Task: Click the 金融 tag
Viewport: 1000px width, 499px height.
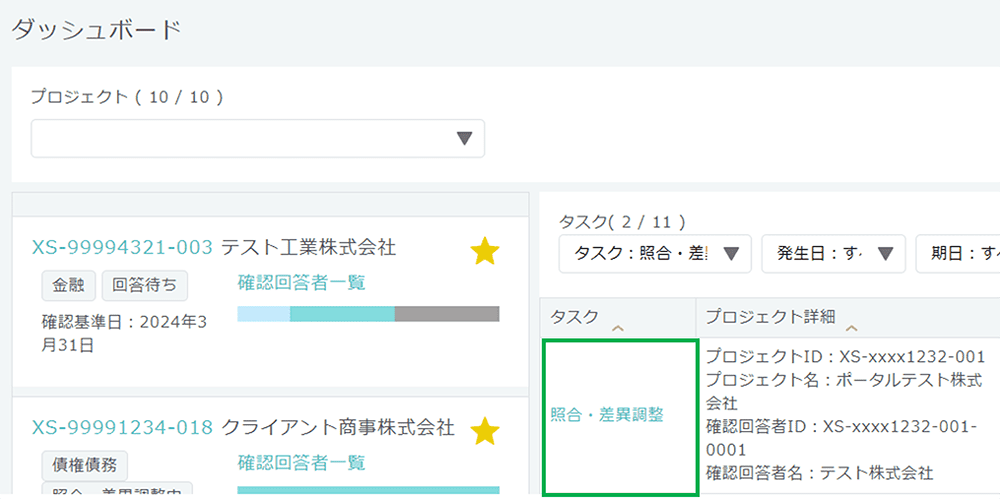Action: [68, 285]
